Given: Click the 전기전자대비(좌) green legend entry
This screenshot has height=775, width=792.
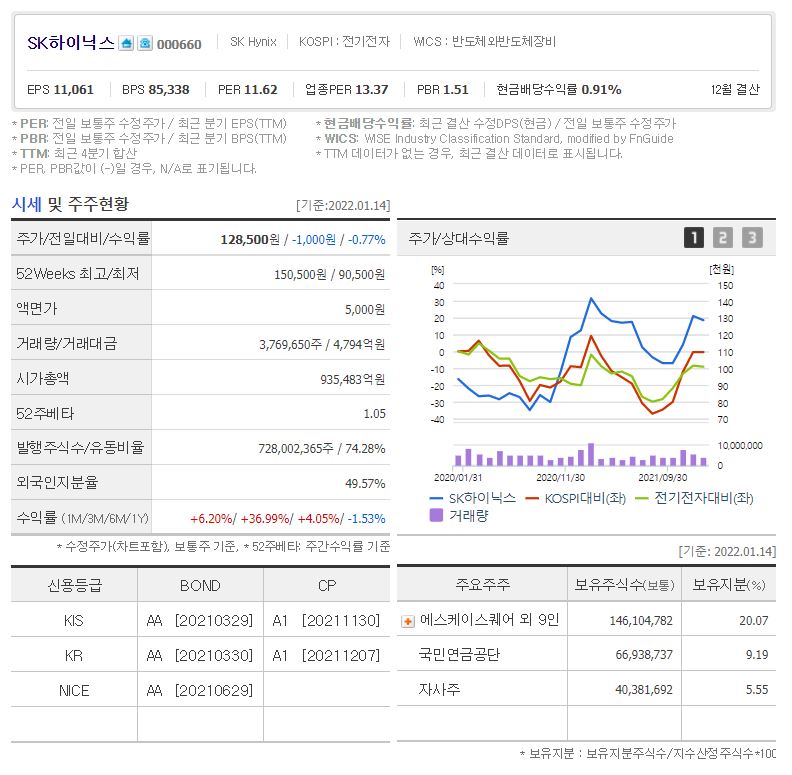Looking at the screenshot, I should point(694,498).
